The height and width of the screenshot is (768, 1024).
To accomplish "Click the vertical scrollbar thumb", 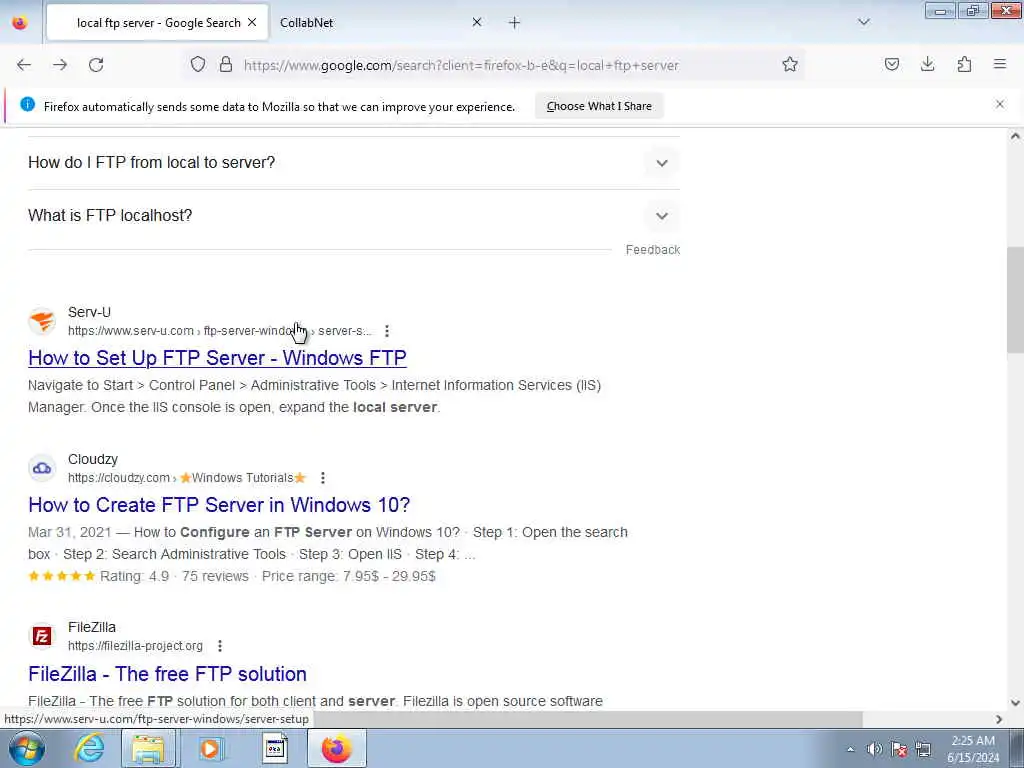I will pos(1015,300).
